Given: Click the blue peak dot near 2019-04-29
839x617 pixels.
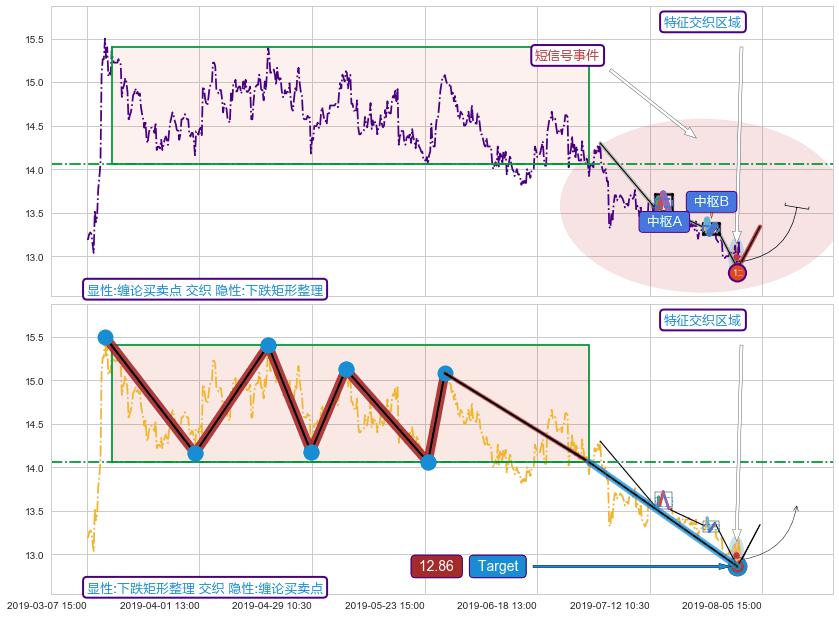Looking at the screenshot, I should (268, 346).
